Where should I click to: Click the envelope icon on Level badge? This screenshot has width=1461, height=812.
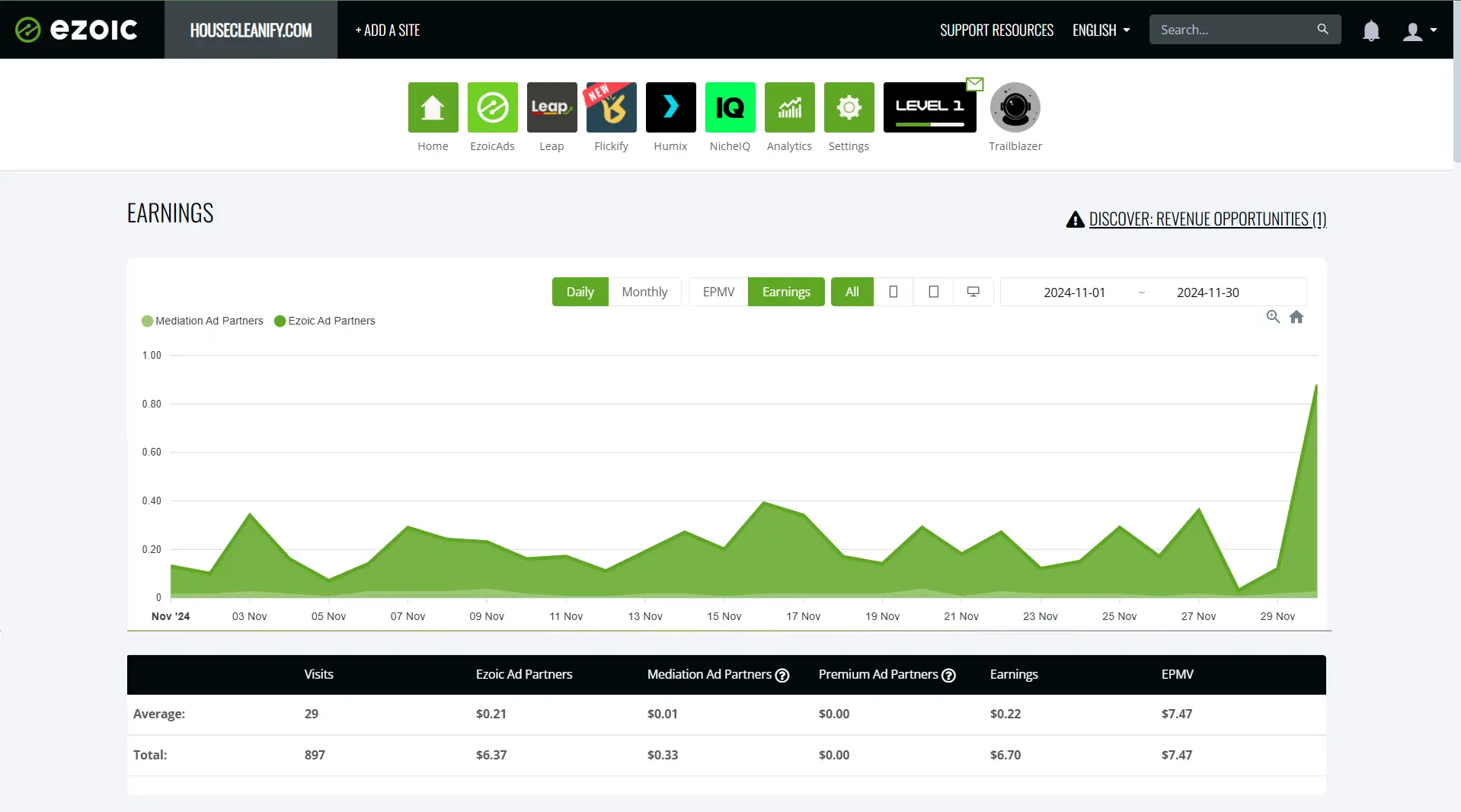(974, 84)
